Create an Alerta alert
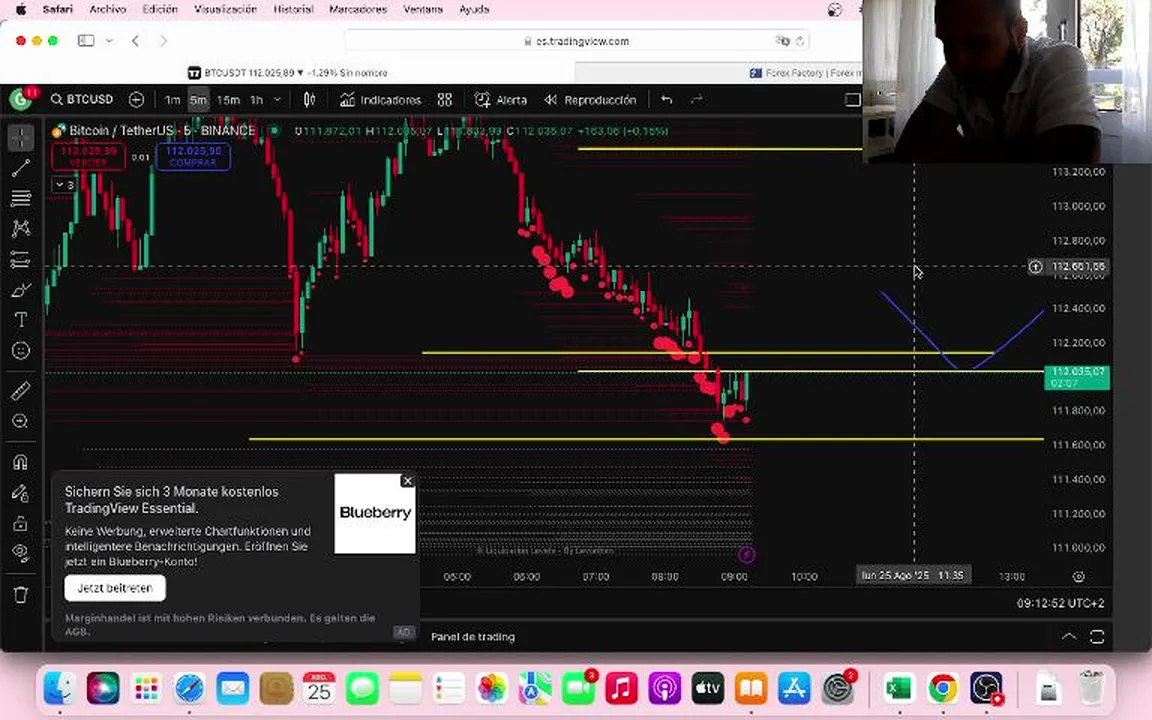The height and width of the screenshot is (720, 1152). 501,100
